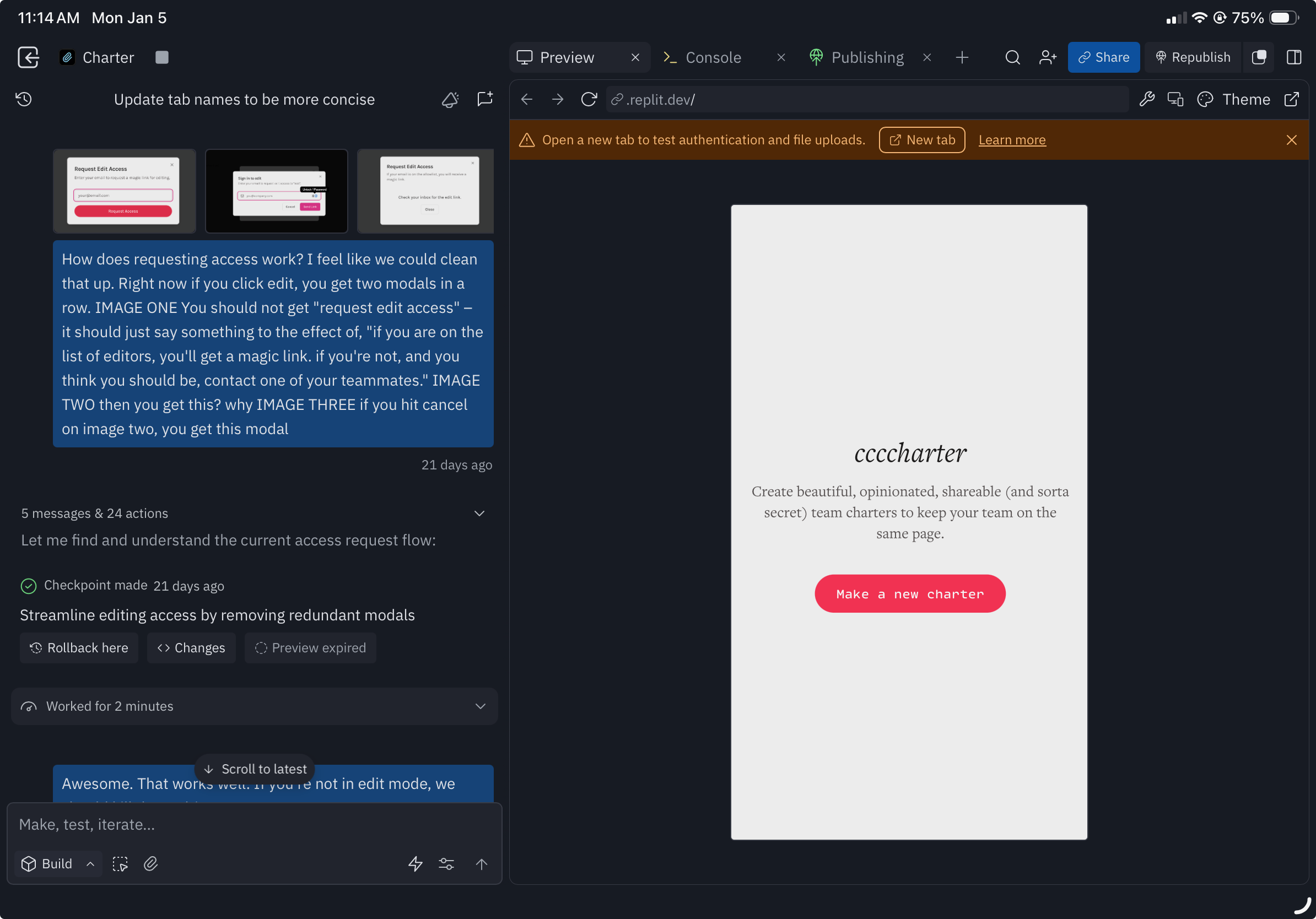The height and width of the screenshot is (919, 1316).
Task: Switch to the Console tab
Action: pyautogui.click(x=713, y=57)
